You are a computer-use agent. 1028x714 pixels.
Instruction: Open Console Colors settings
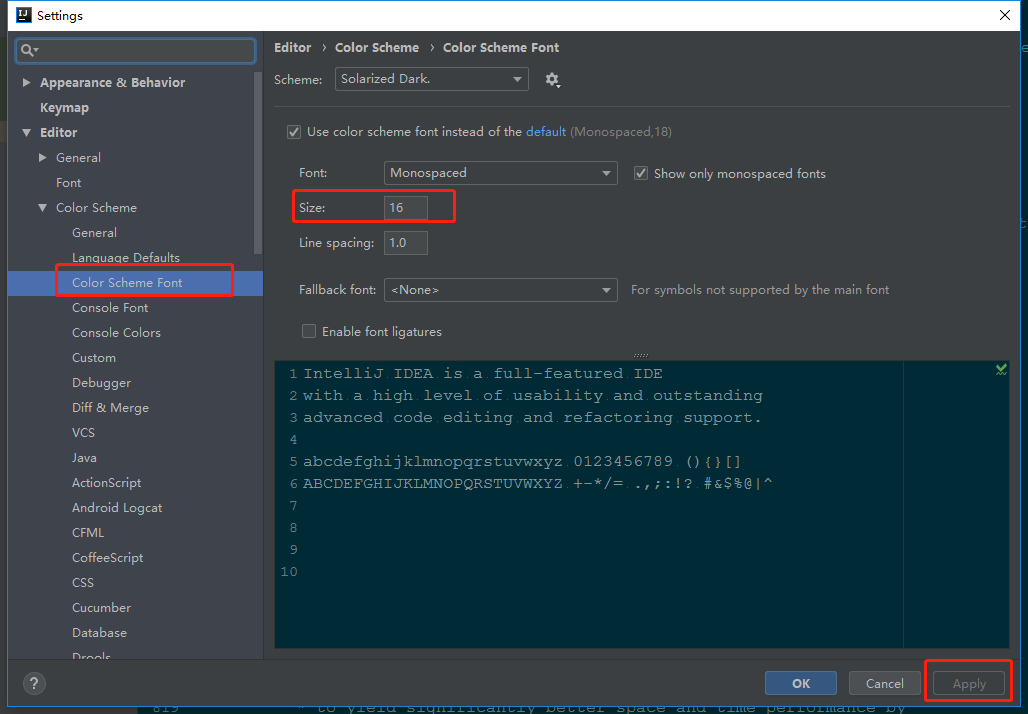point(116,332)
